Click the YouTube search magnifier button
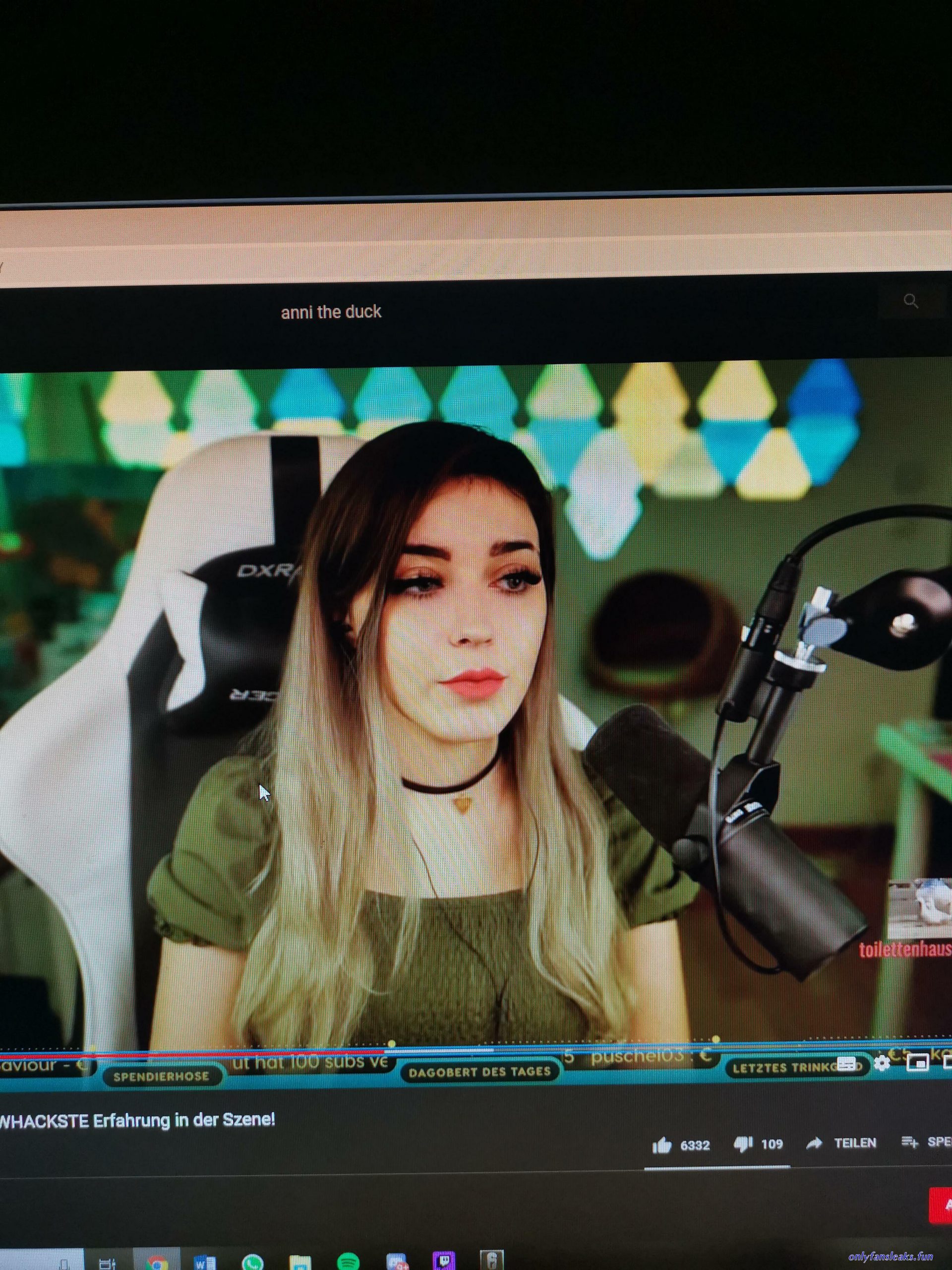Screen dimensions: 952x1270 point(911,301)
